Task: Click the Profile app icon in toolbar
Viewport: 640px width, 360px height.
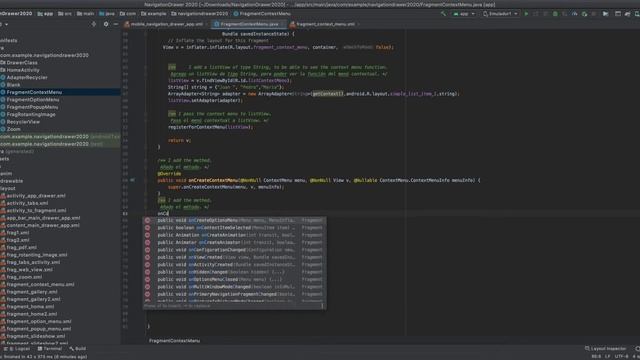Action: pyautogui.click(x=575, y=14)
